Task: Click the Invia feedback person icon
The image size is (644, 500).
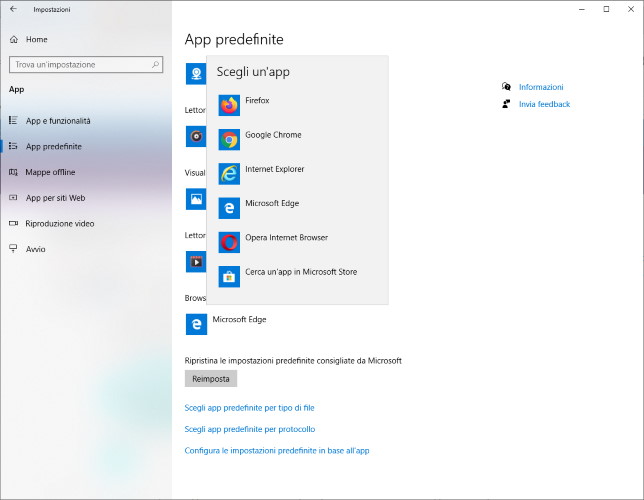Action: tap(506, 104)
